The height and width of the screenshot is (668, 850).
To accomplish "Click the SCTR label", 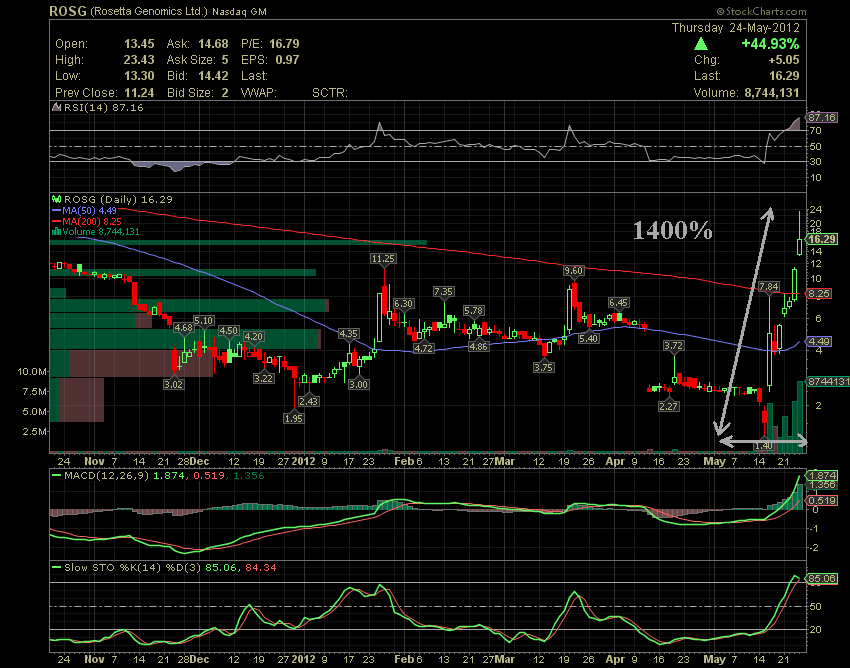I will point(330,93).
